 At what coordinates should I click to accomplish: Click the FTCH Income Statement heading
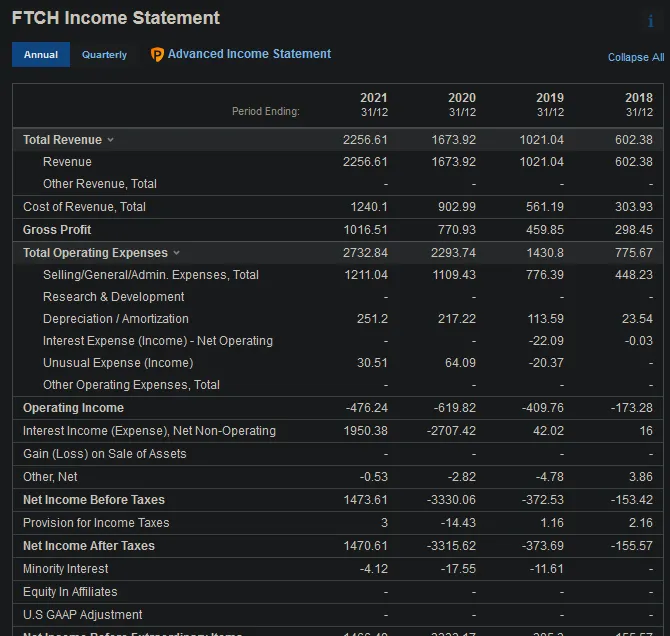pyautogui.click(x=116, y=18)
